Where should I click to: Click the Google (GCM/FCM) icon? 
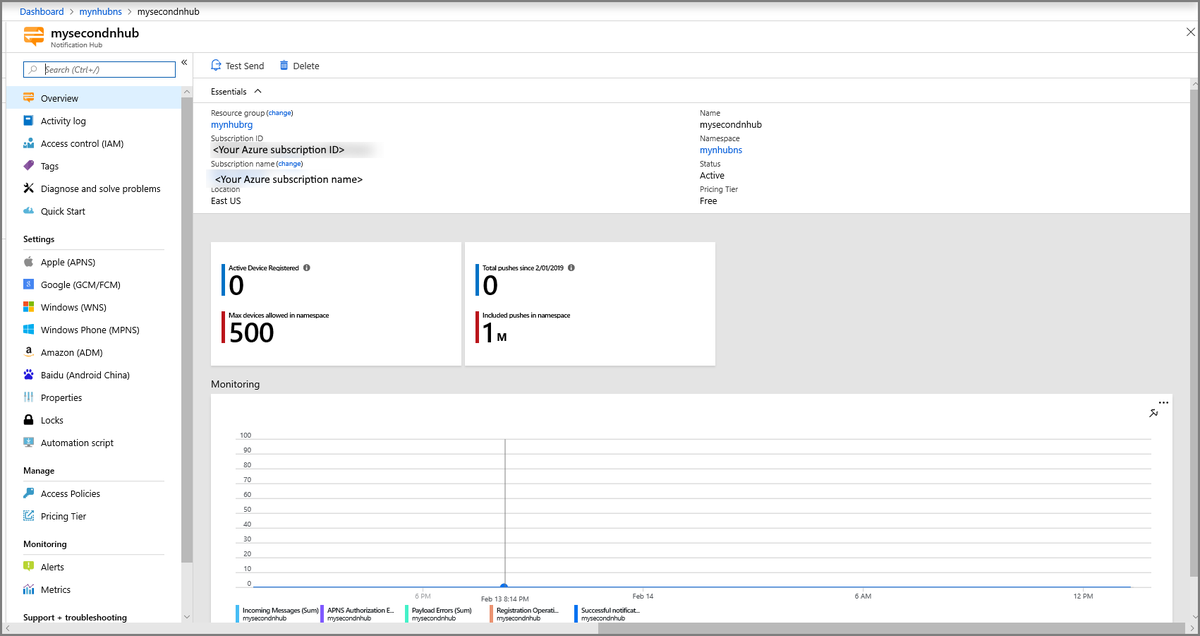(x=29, y=285)
